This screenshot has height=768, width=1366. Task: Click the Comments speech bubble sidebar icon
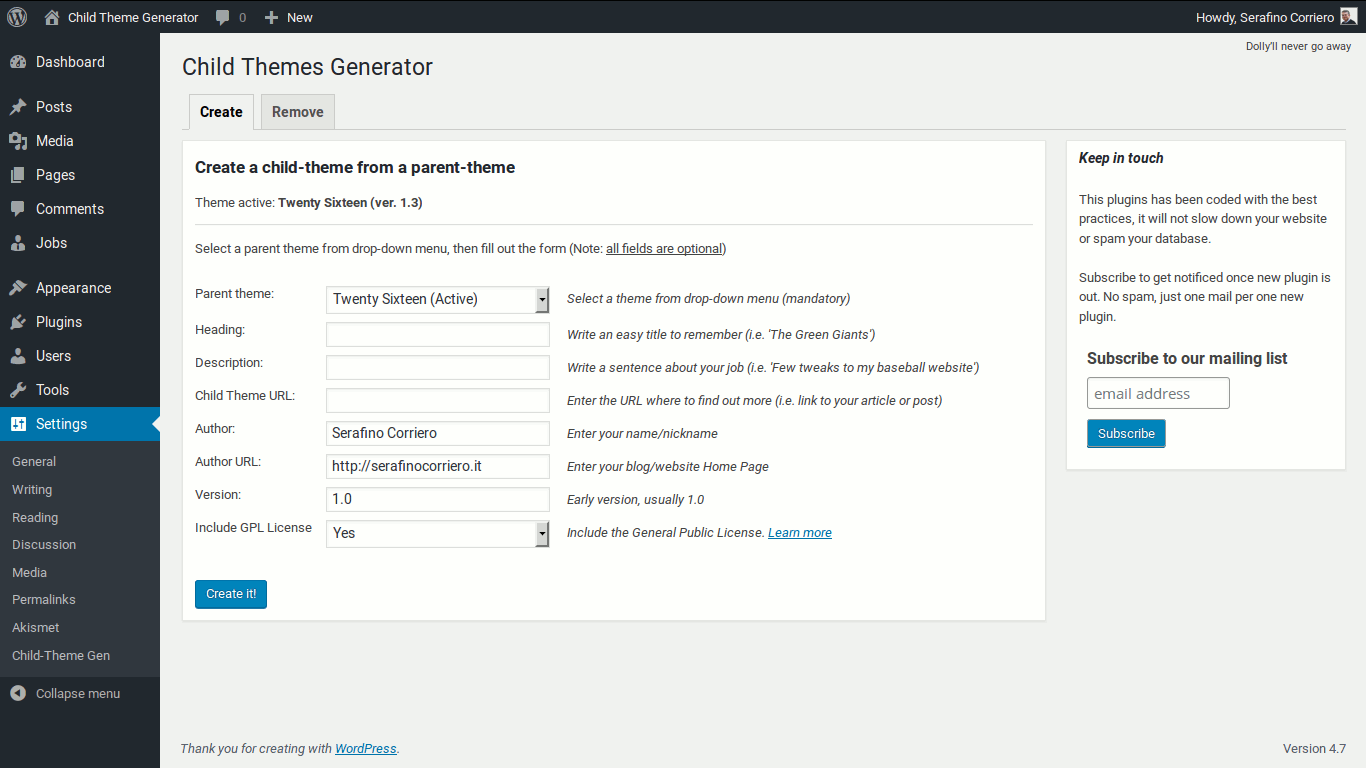[x=18, y=209]
